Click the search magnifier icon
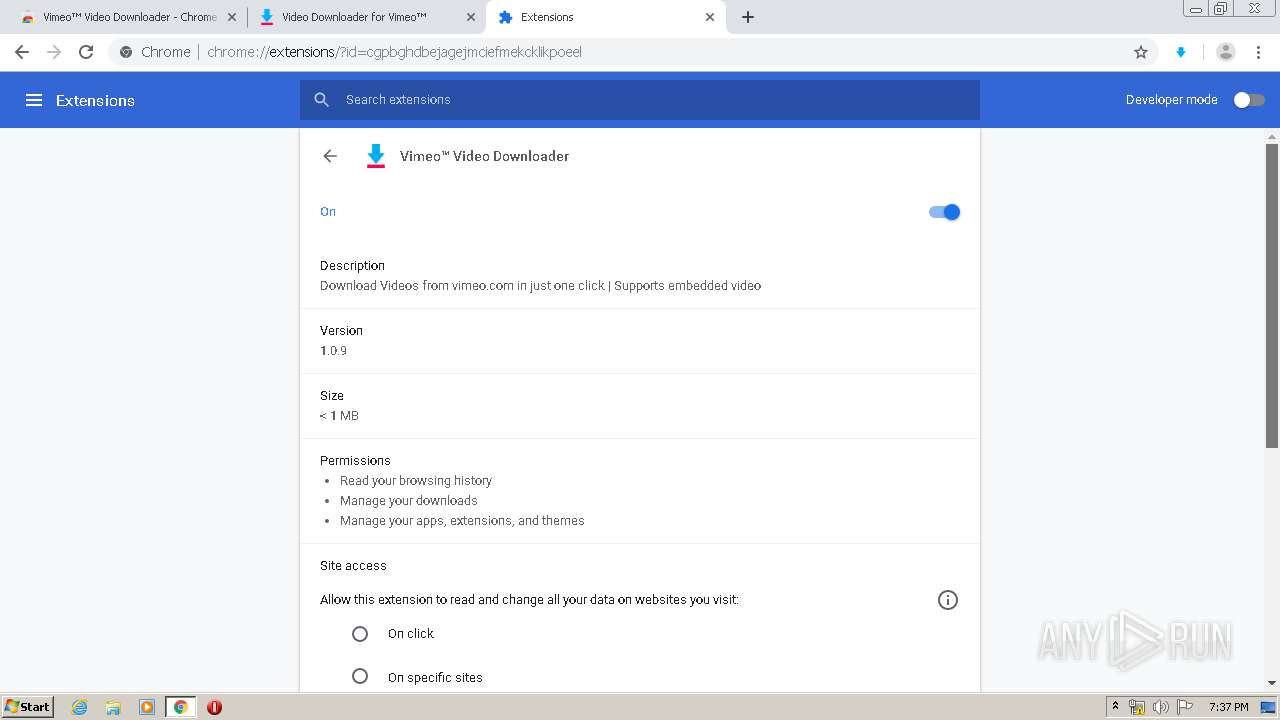The width and height of the screenshot is (1280, 720). tap(321, 100)
